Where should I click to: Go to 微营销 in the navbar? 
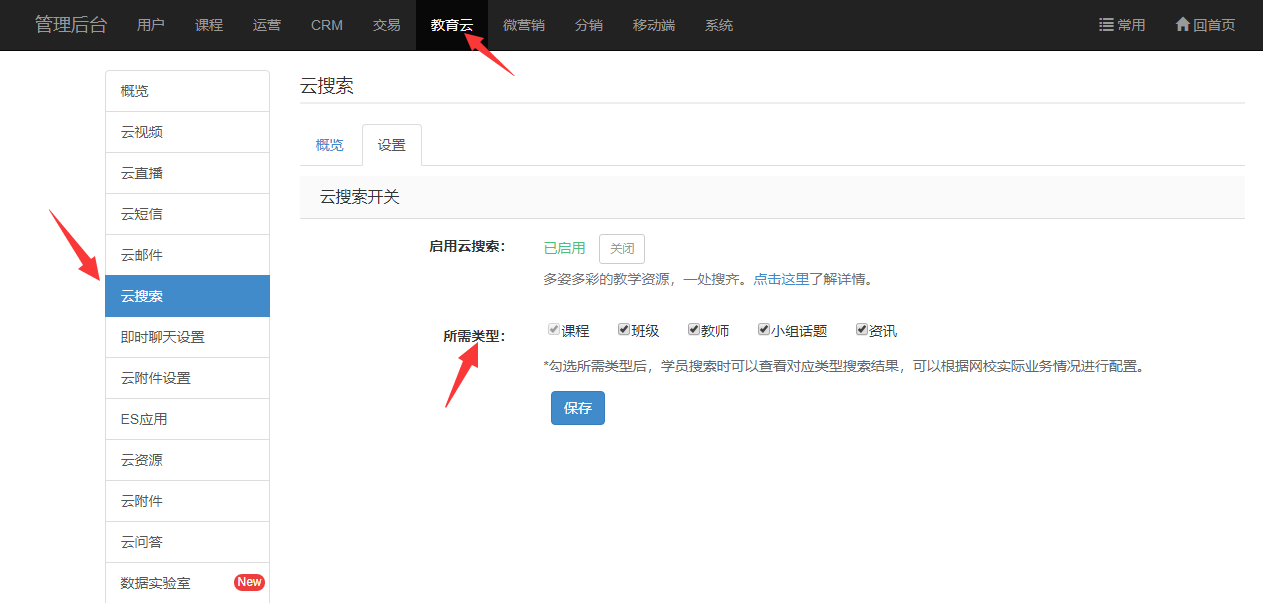click(x=524, y=25)
